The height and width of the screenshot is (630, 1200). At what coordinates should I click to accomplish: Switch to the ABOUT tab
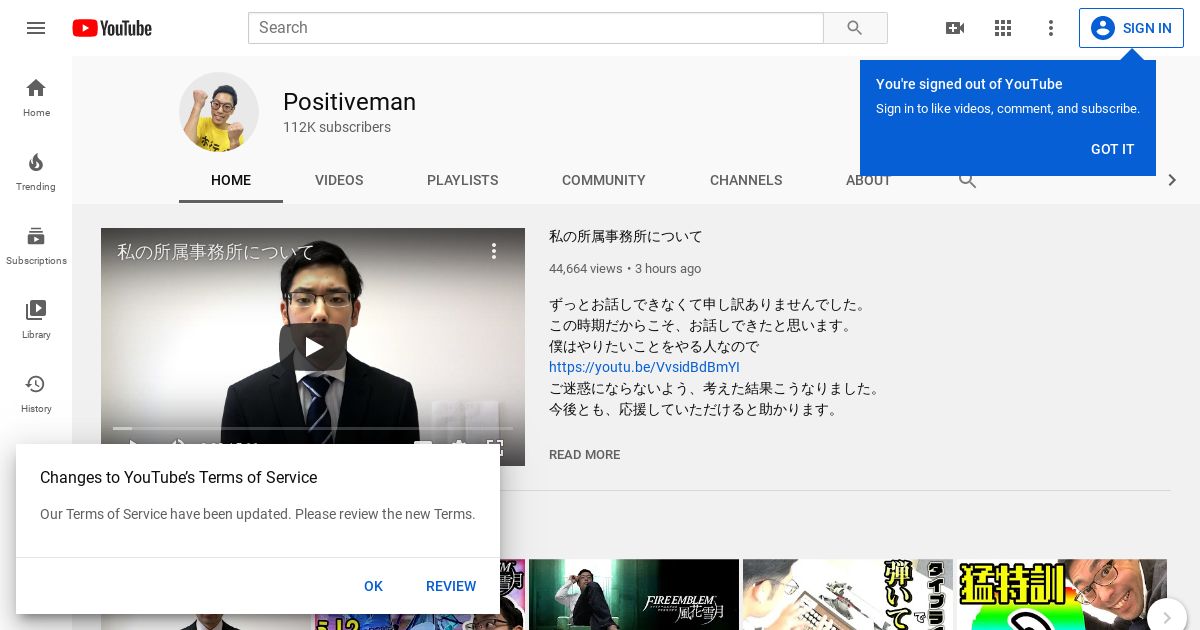868,181
